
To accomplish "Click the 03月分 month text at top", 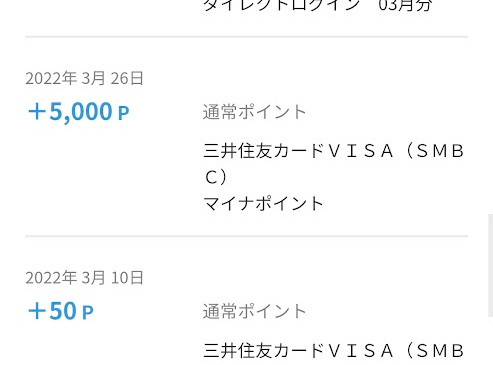I will (x=405, y=5).
